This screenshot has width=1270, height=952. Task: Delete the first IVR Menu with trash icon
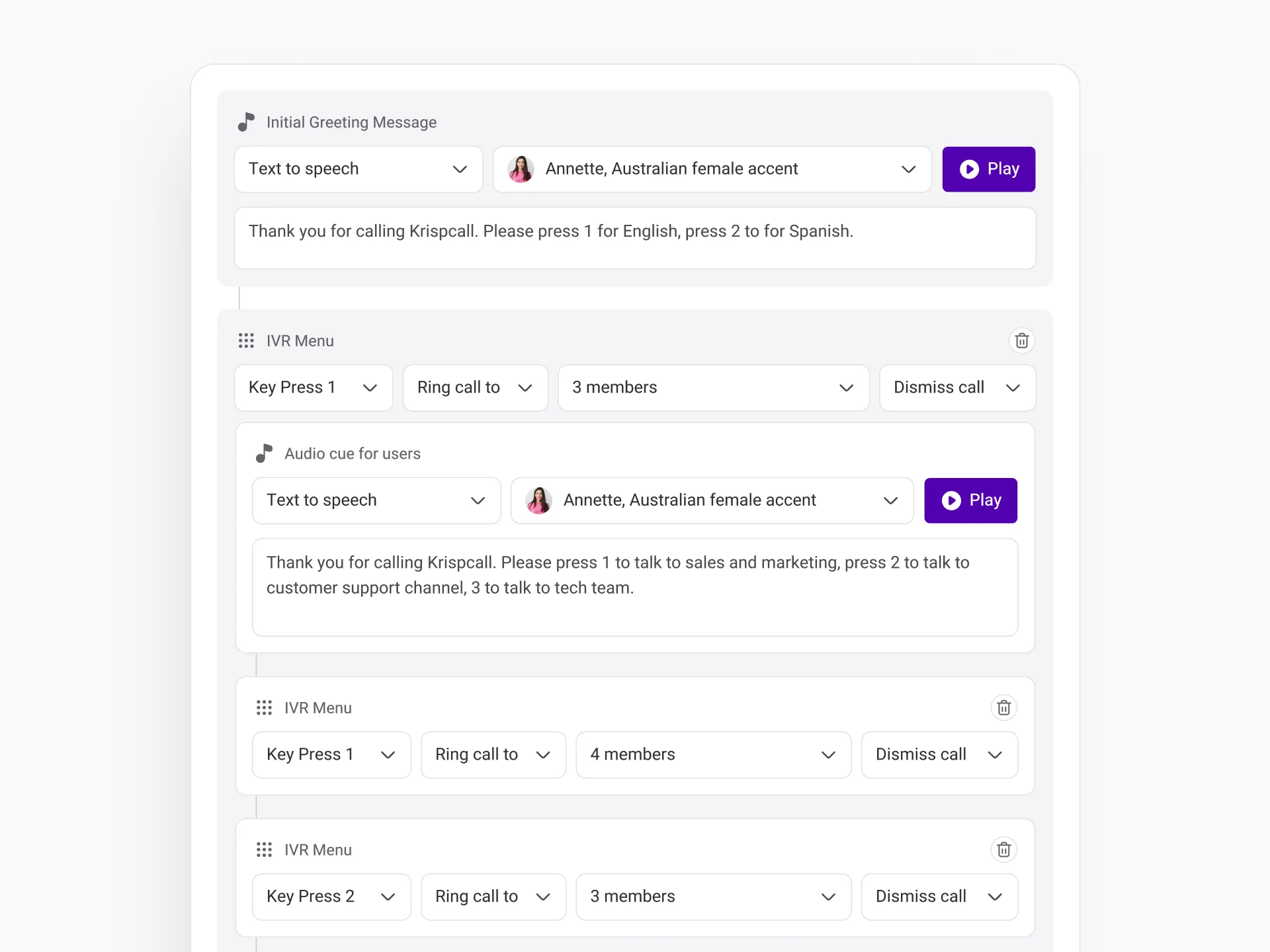pyautogui.click(x=1021, y=340)
